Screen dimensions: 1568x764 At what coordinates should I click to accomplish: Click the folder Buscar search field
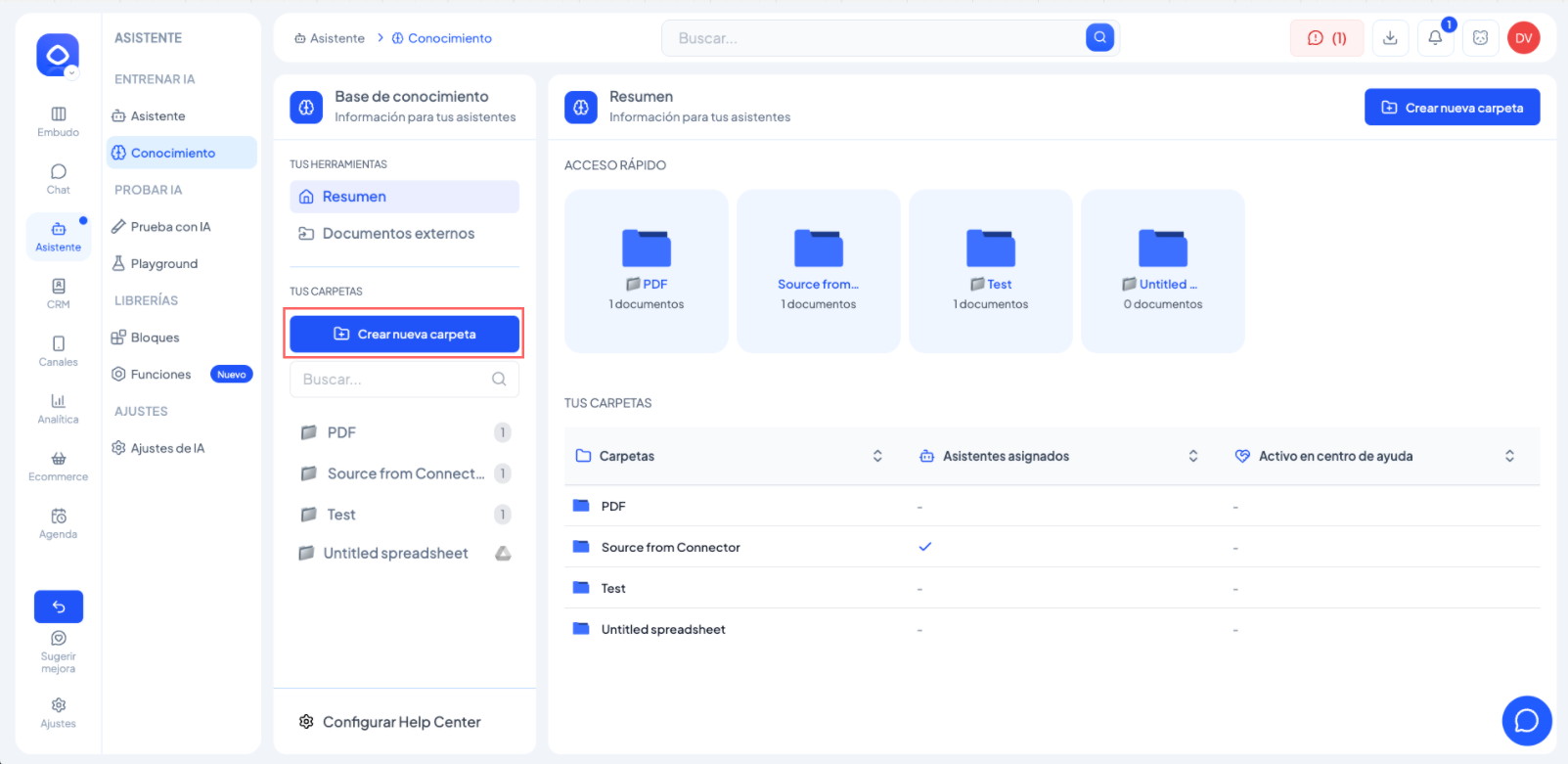[x=404, y=380]
